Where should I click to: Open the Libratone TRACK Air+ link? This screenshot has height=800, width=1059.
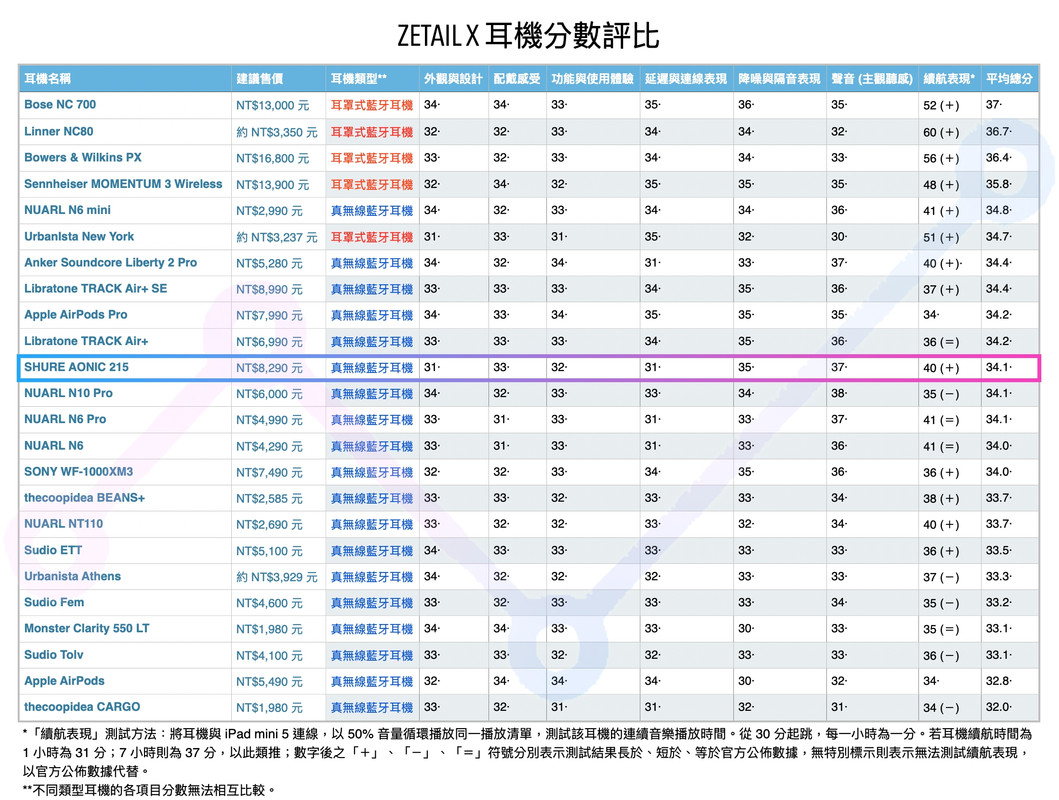tap(86, 341)
